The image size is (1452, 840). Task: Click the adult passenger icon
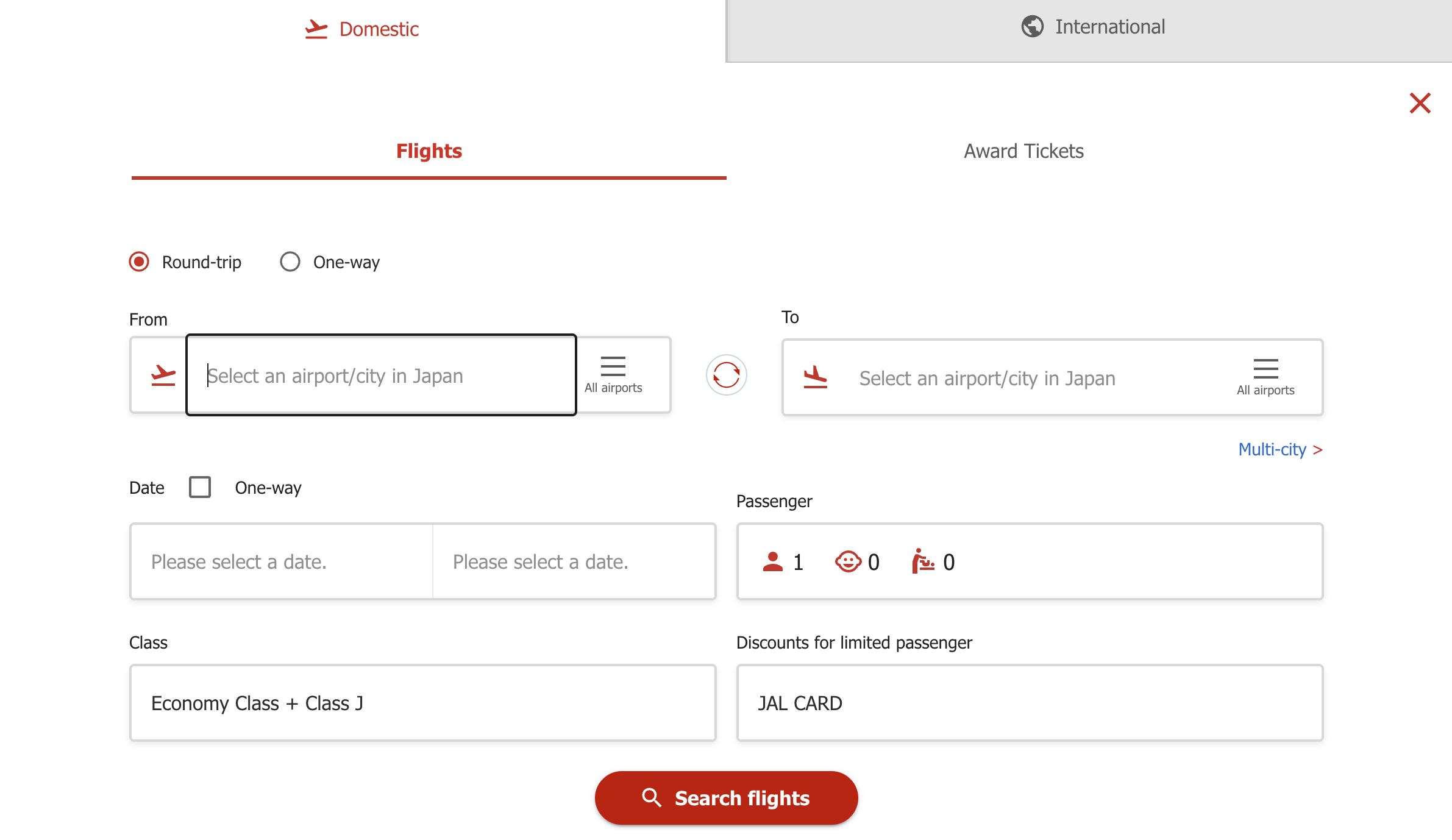click(772, 561)
